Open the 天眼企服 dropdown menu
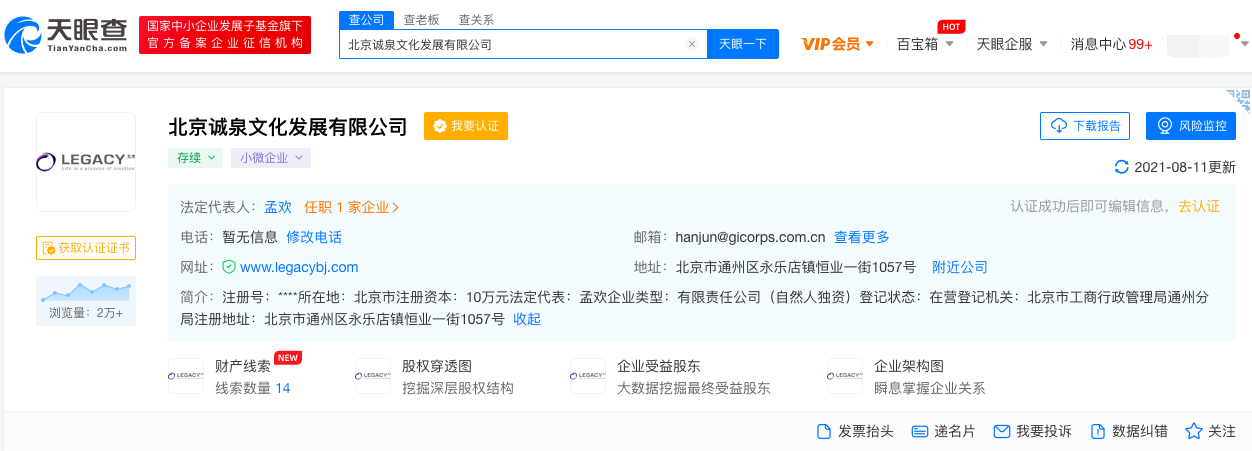 1012,44
